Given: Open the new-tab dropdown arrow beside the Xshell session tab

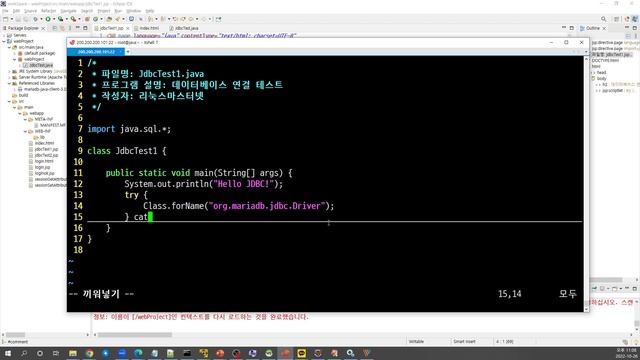Looking at the screenshot, I should click(128, 52).
